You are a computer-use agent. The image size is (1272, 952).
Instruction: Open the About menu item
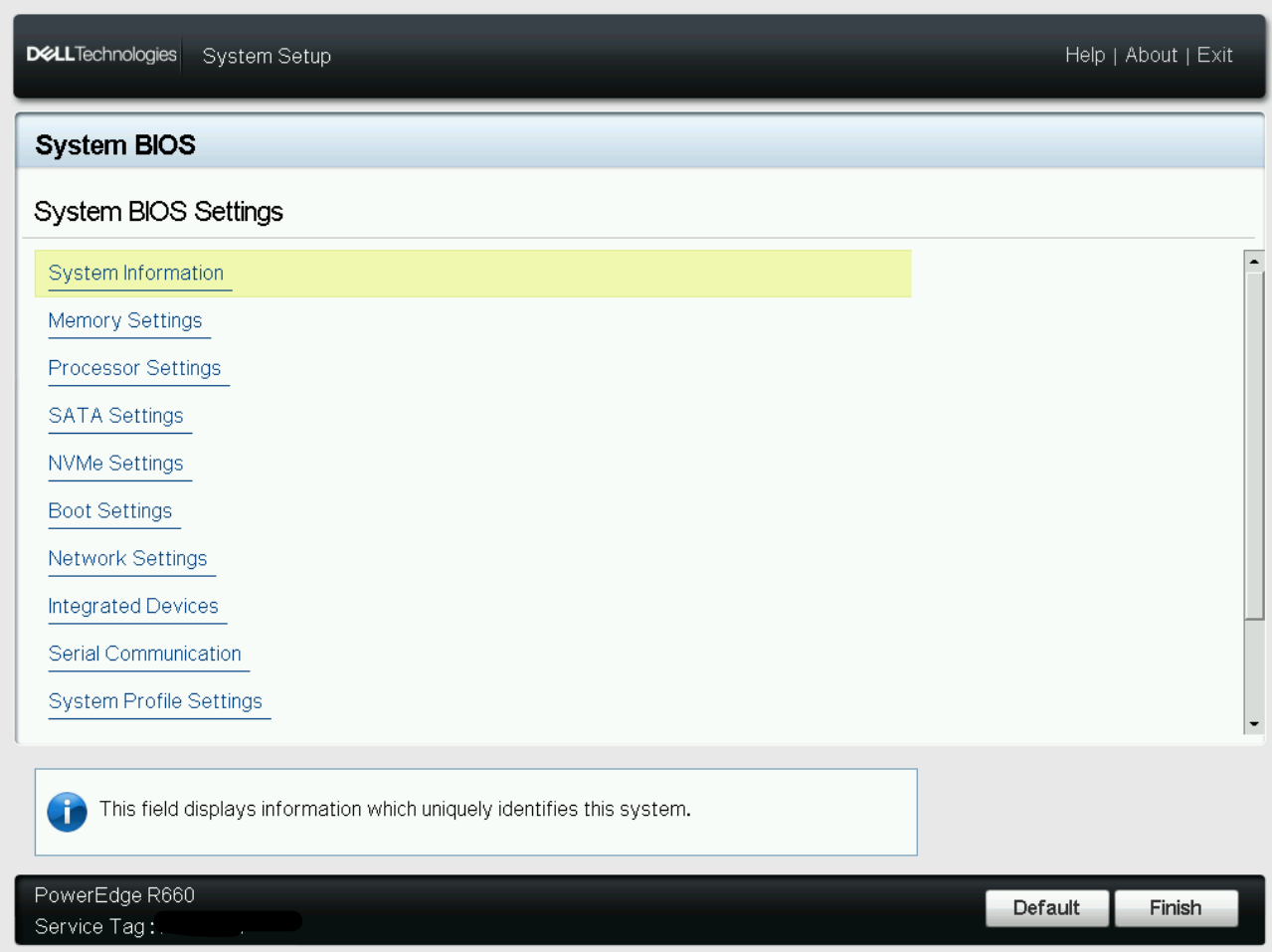[1152, 56]
